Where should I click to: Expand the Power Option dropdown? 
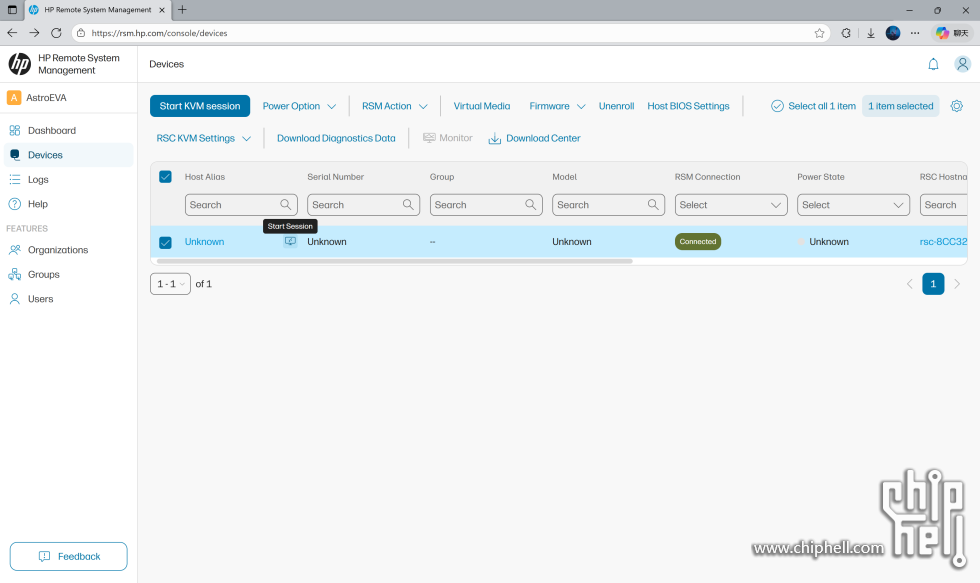point(298,106)
